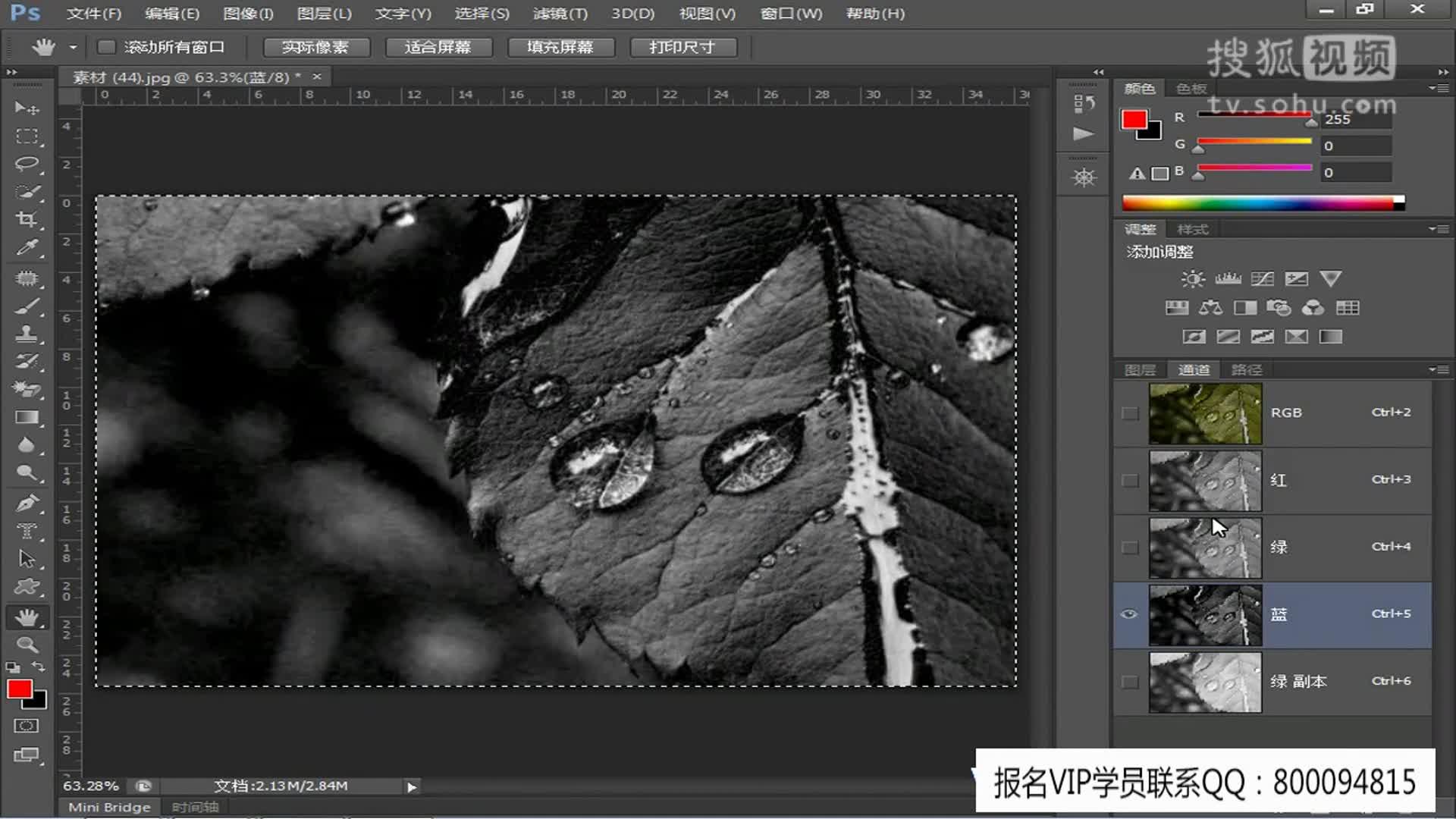Viewport: 1456px width, 819px height.
Task: Add a Color Balance adjustment
Action: [x=1210, y=308]
